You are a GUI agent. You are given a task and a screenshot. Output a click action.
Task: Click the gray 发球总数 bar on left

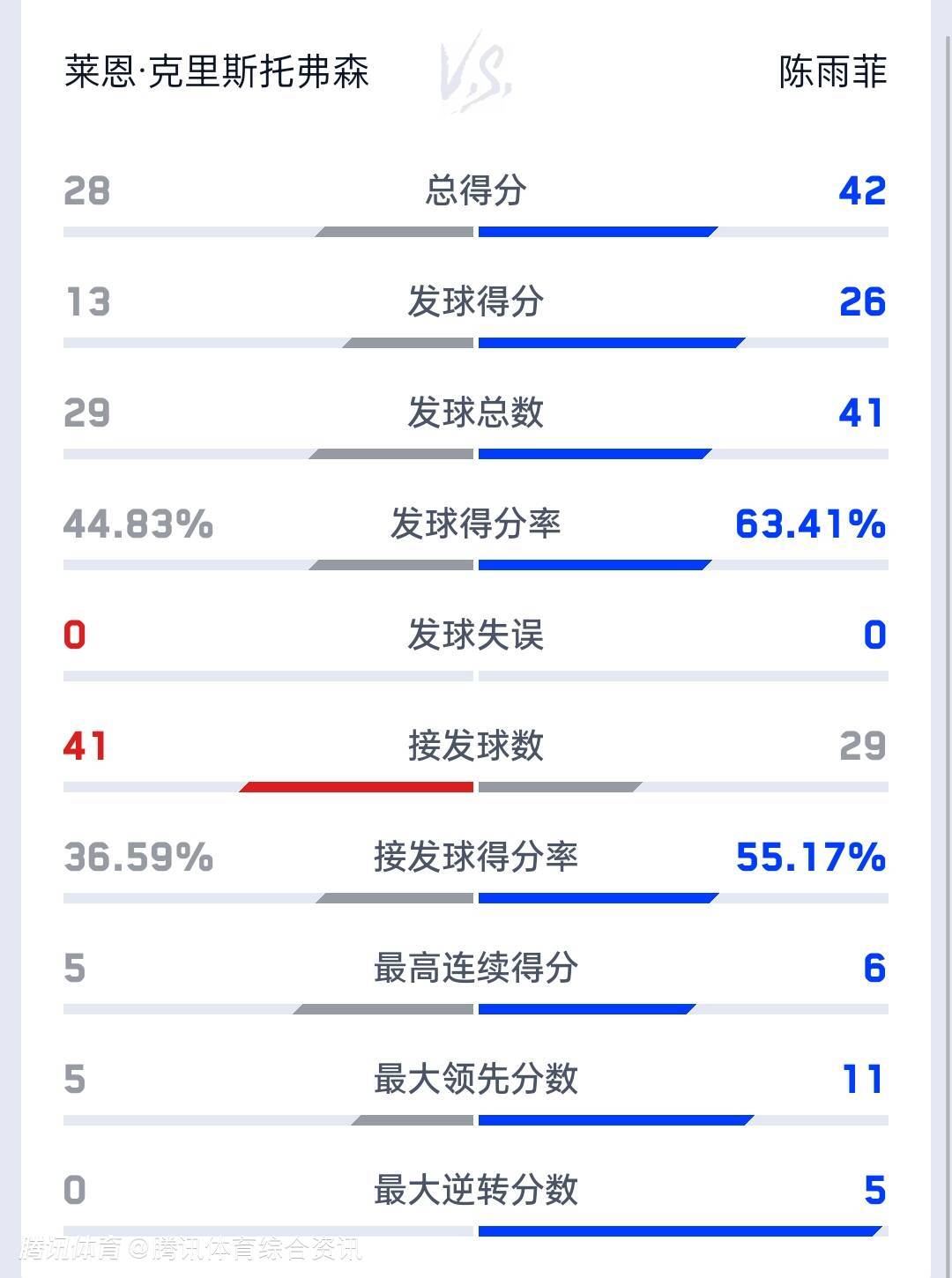point(392,455)
